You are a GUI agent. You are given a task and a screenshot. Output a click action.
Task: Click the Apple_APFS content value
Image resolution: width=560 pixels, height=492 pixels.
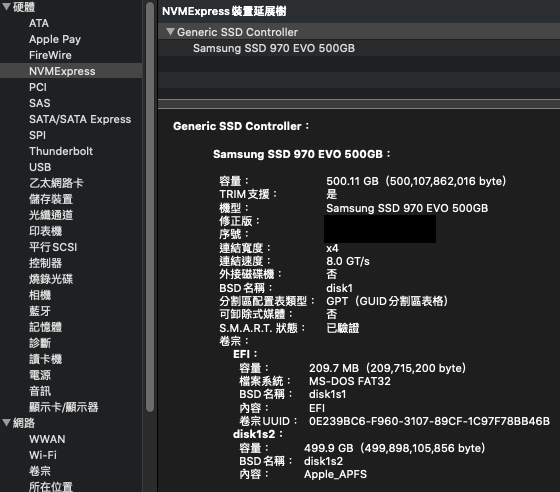pos(335,474)
